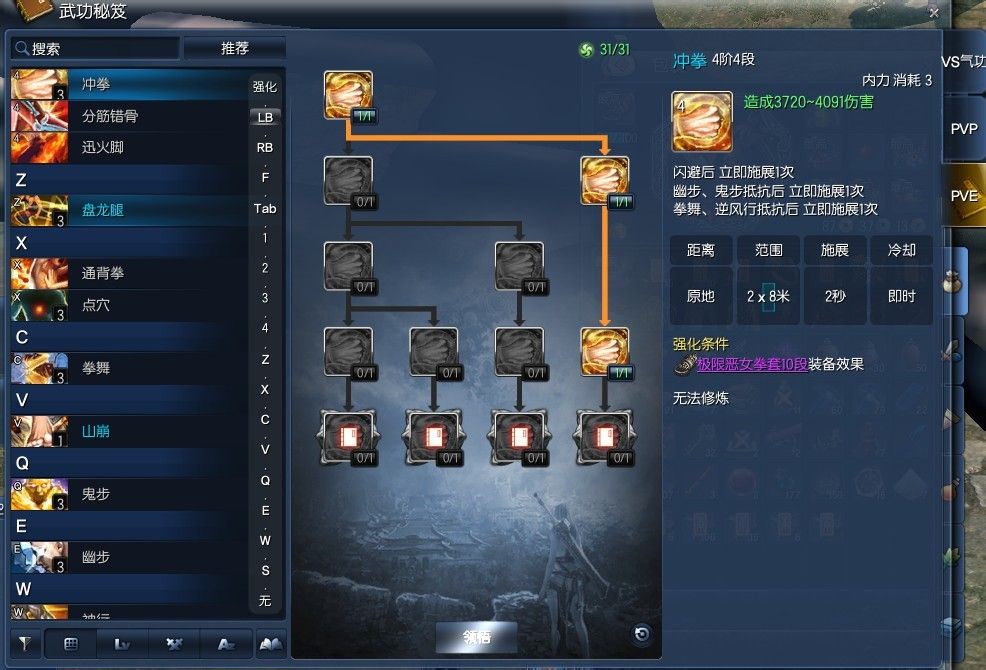Open the 极限恶女拳套10段 item link

(x=751, y=364)
